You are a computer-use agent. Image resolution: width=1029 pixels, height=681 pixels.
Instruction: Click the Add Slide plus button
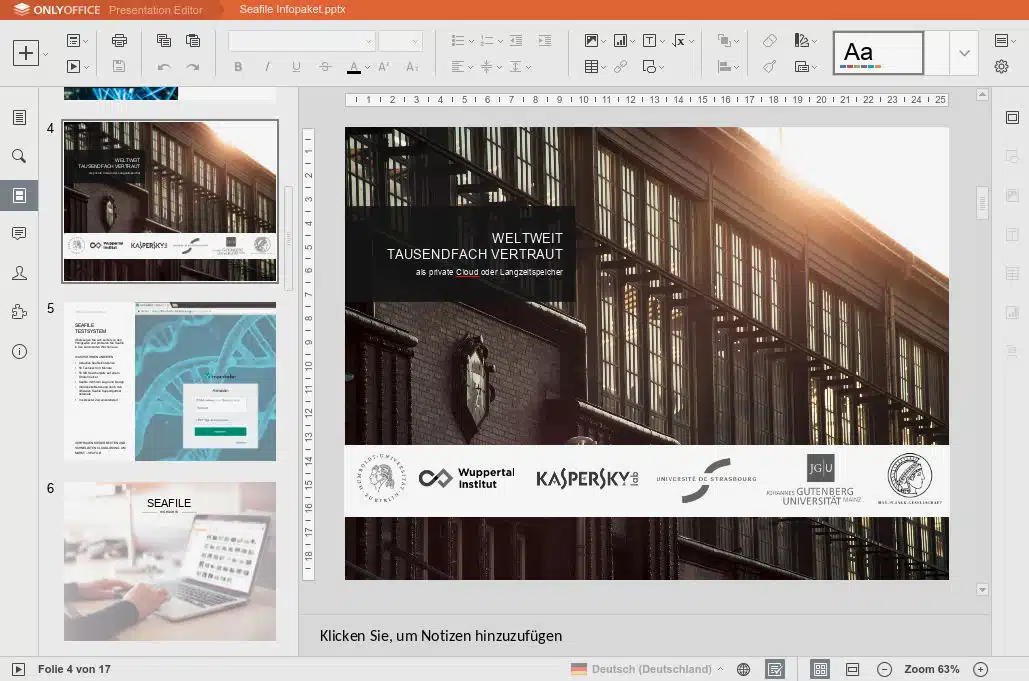26,53
